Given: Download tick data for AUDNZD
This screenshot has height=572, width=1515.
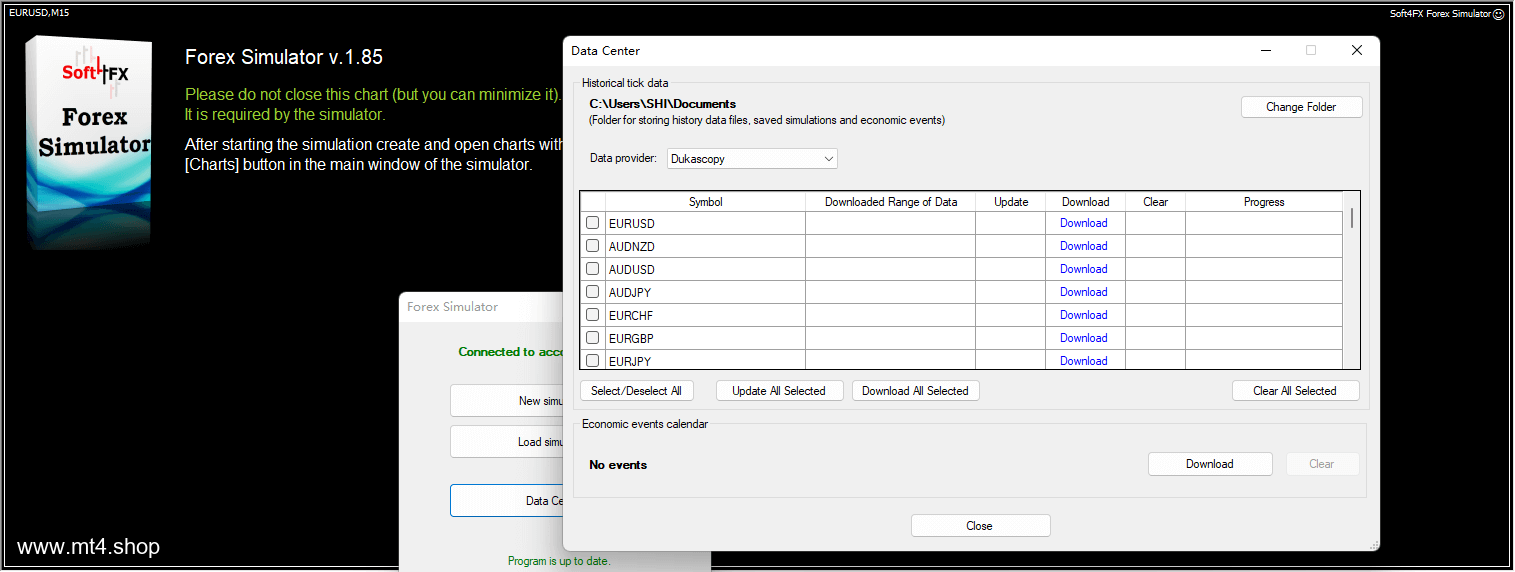Looking at the screenshot, I should pyautogui.click(x=1084, y=246).
